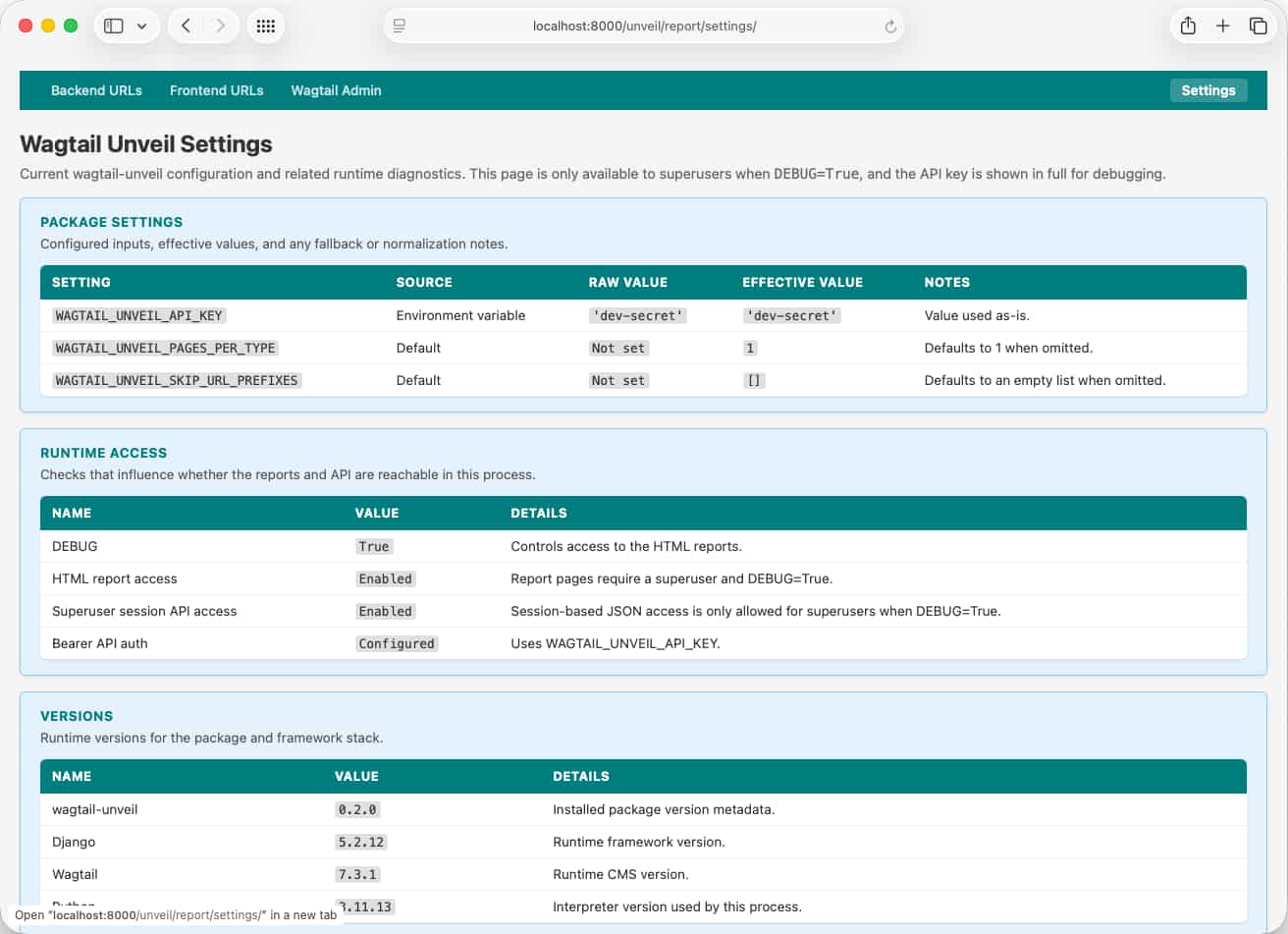
Task: Click the RAW VALUE column header
Action: tap(628, 282)
